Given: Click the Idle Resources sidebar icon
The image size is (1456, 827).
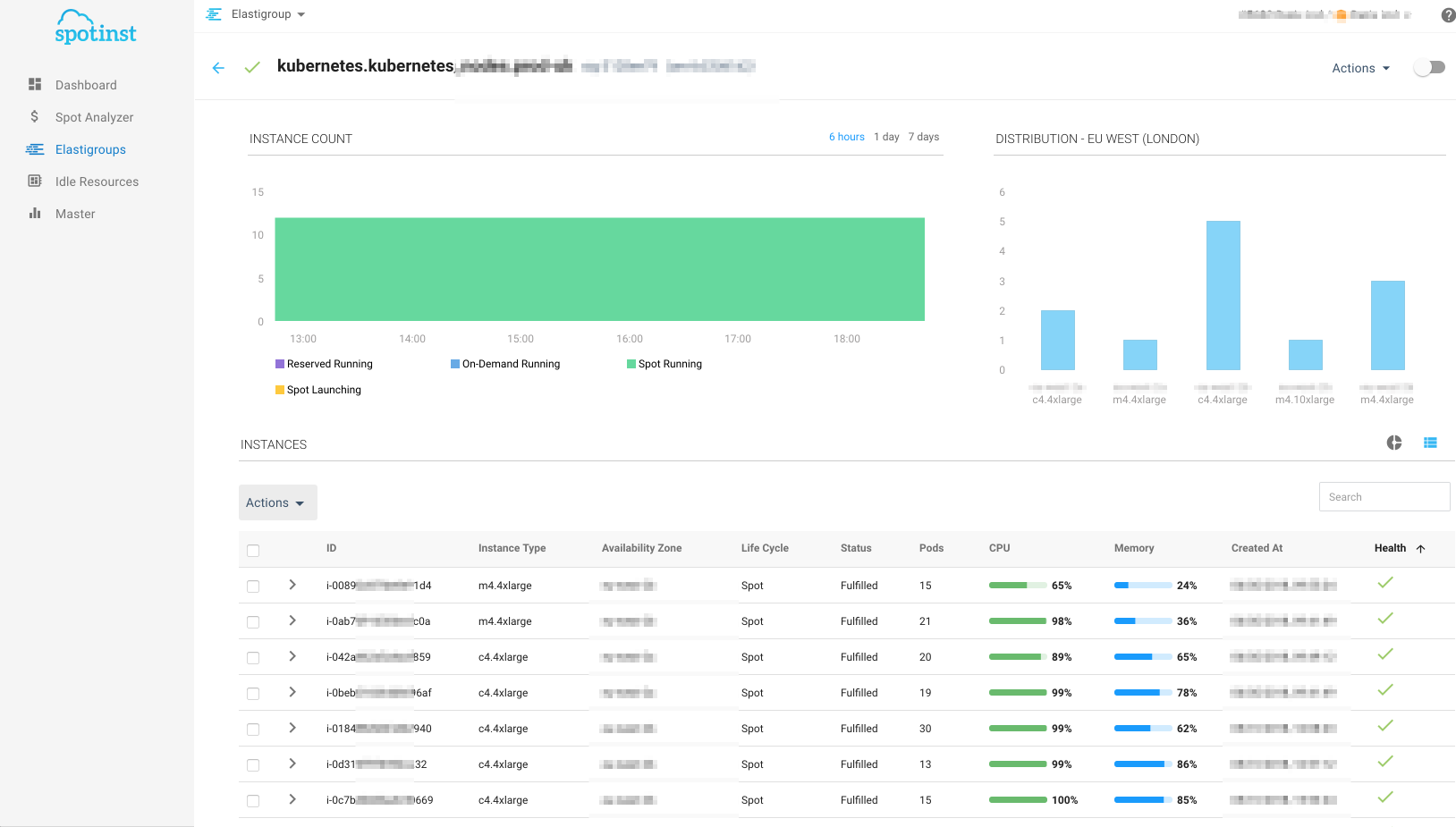Looking at the screenshot, I should click(x=35, y=181).
